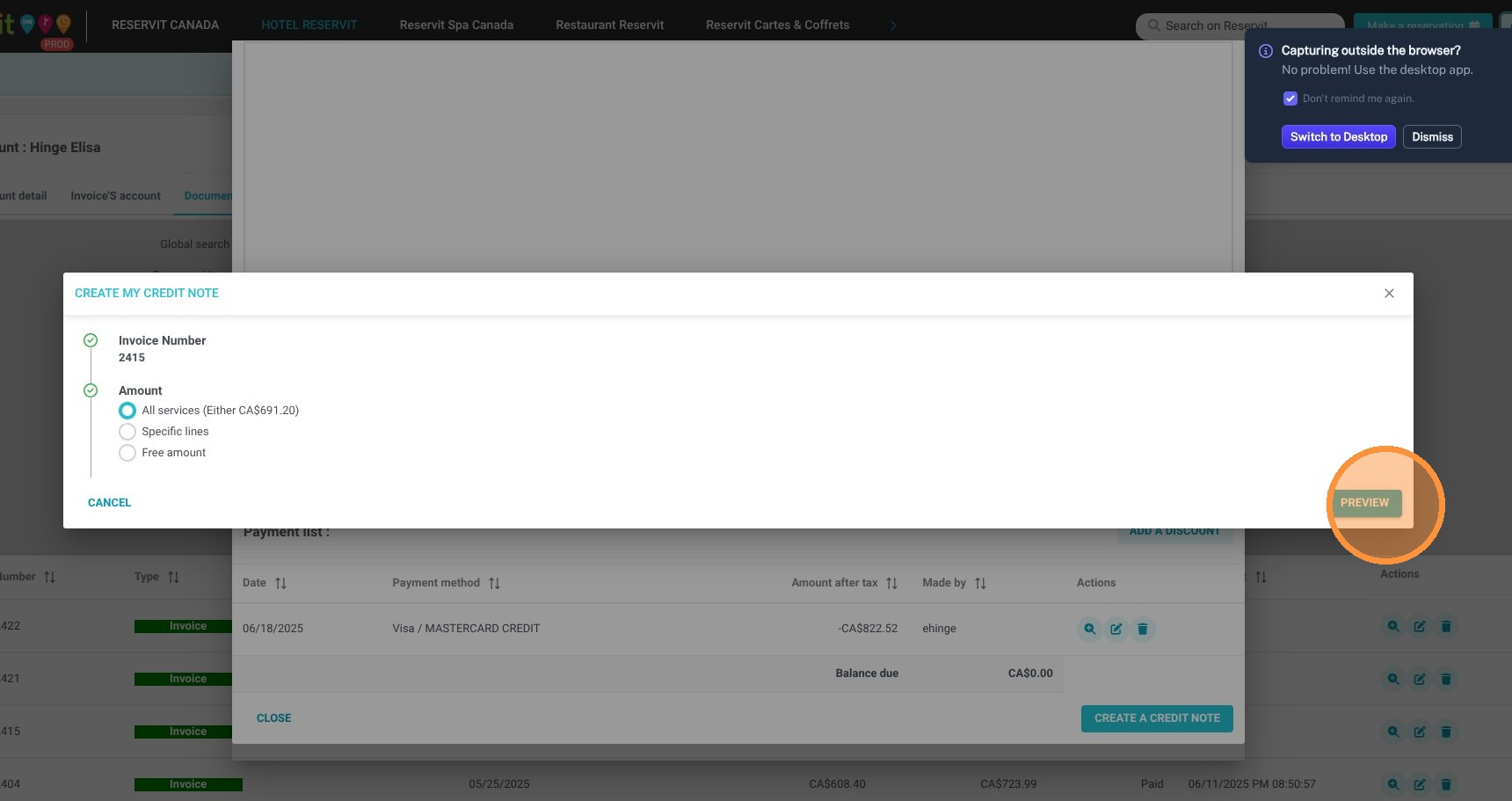Click the Invoice Number step check icon

click(91, 340)
